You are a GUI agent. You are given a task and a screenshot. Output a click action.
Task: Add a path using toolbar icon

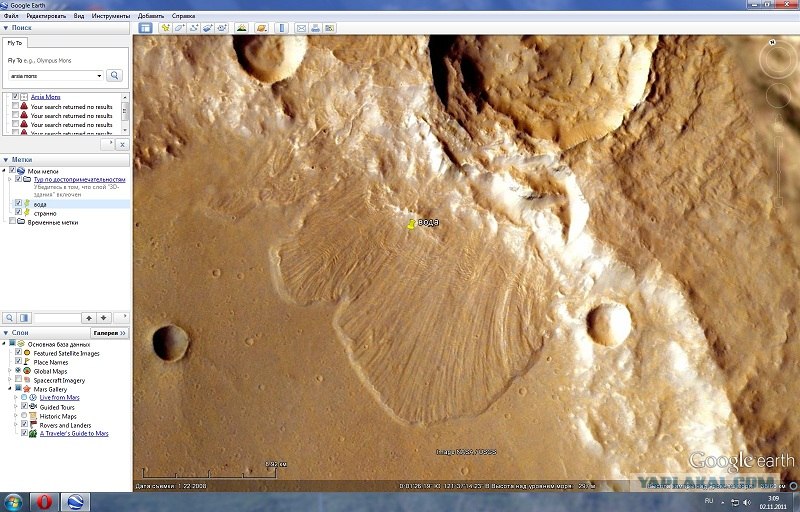[194, 28]
